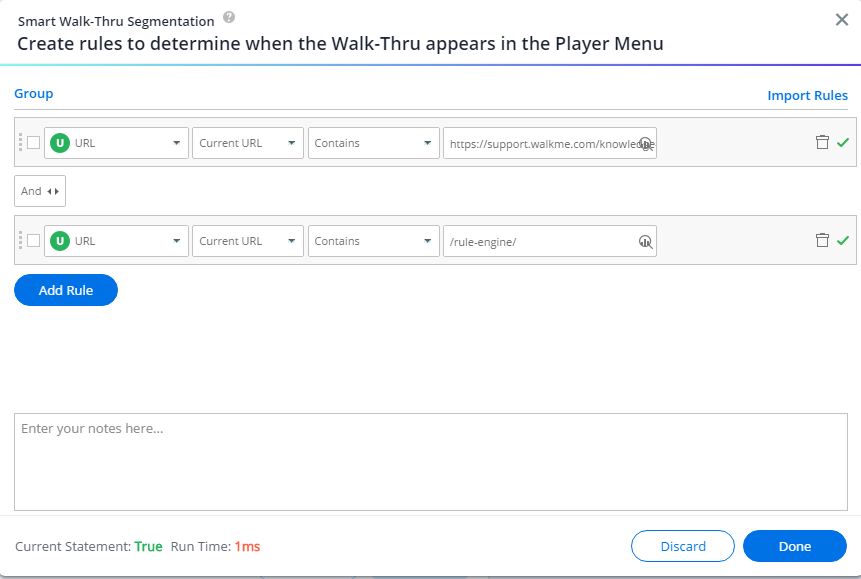
Task: Open the second rule's Current URL dropdown
Action: coord(248,241)
